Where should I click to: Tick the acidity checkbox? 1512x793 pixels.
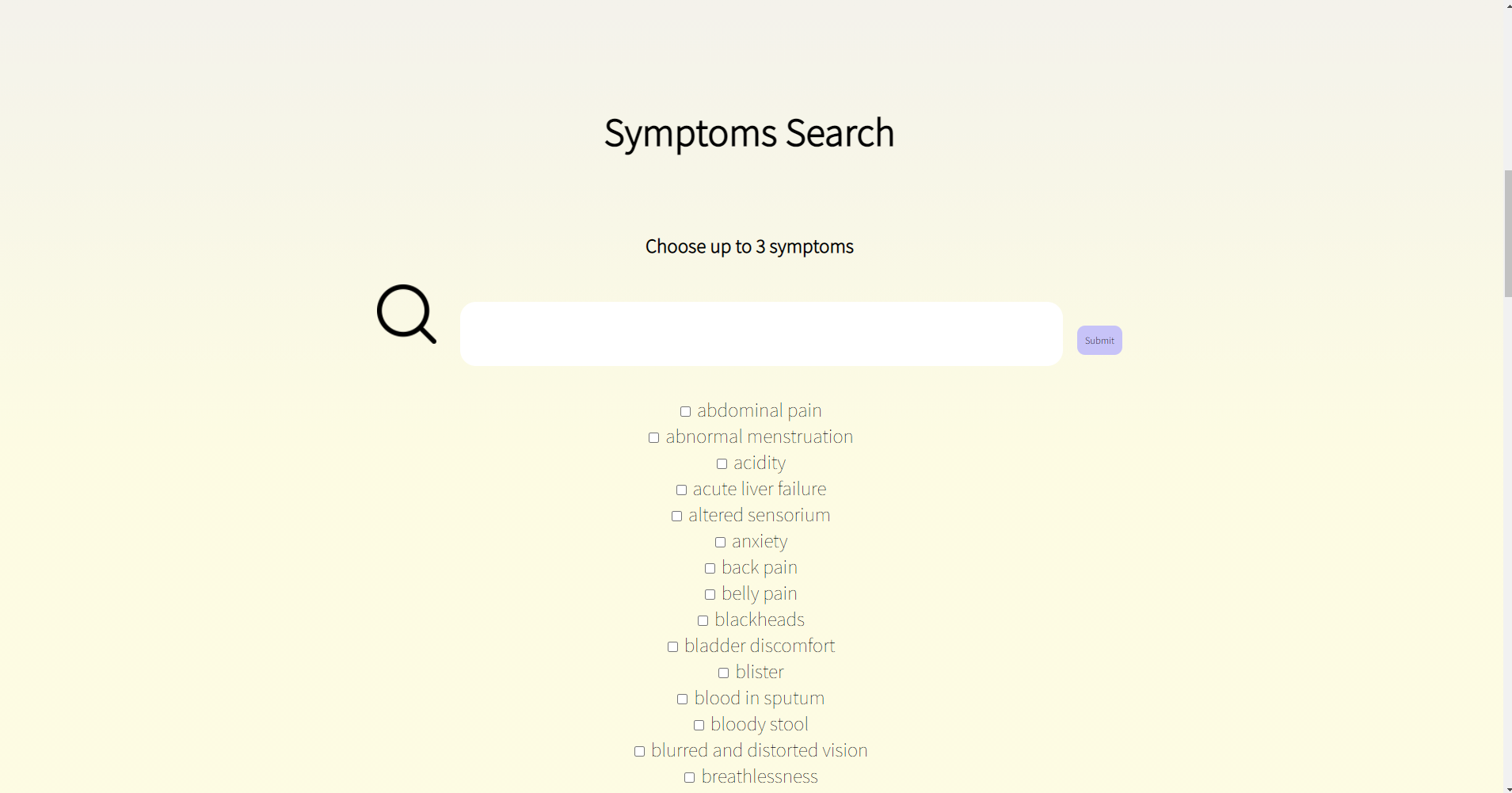pos(722,463)
